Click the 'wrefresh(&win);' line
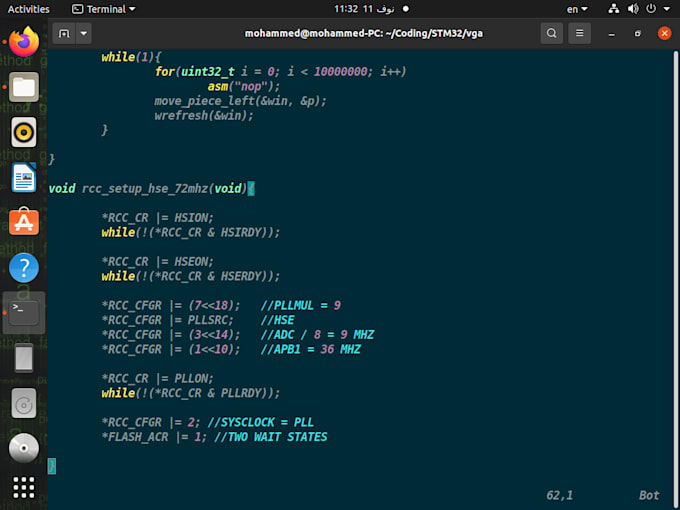The width and height of the screenshot is (680, 510). tap(204, 116)
